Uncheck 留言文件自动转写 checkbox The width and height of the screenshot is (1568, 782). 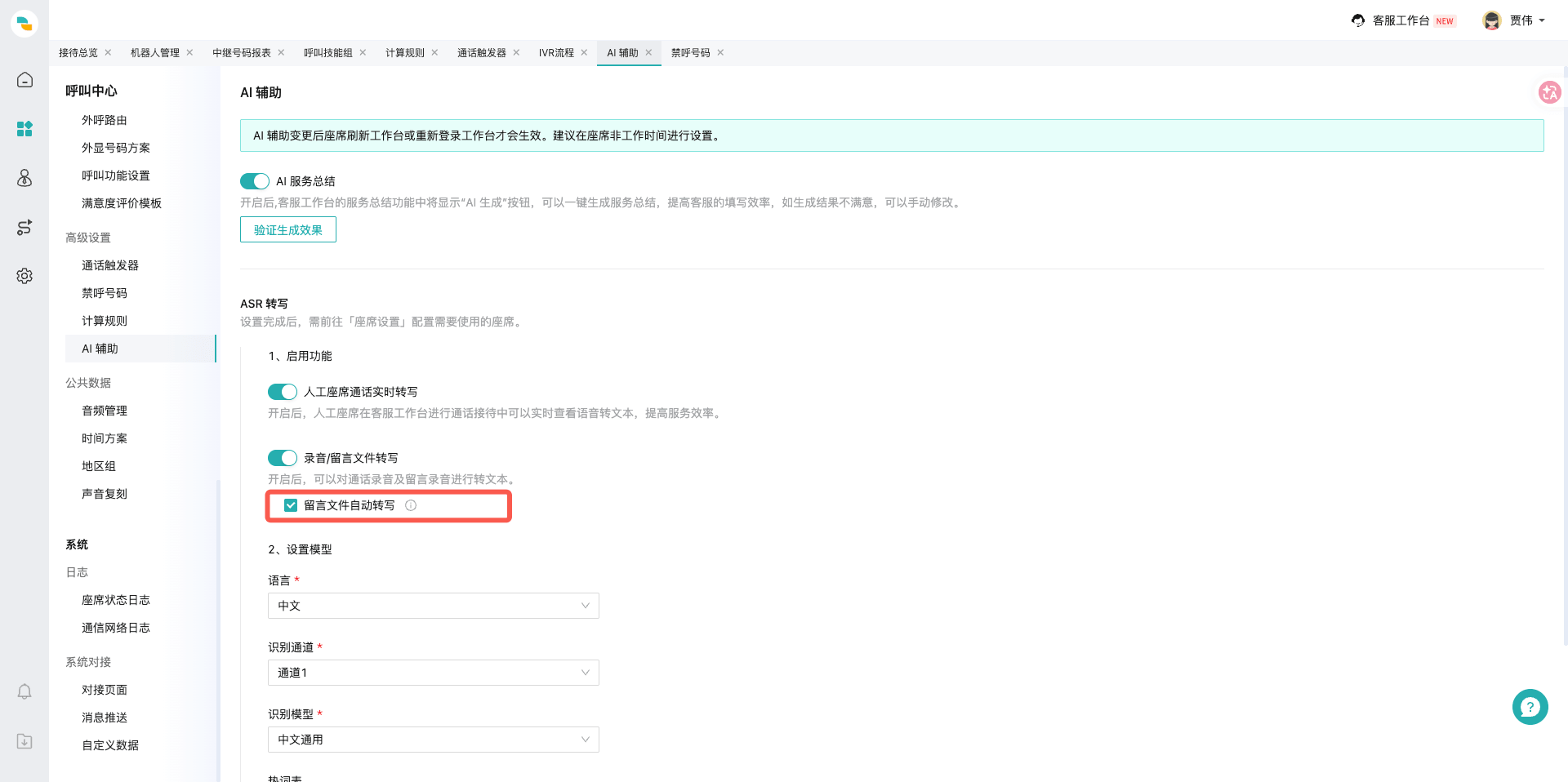291,505
